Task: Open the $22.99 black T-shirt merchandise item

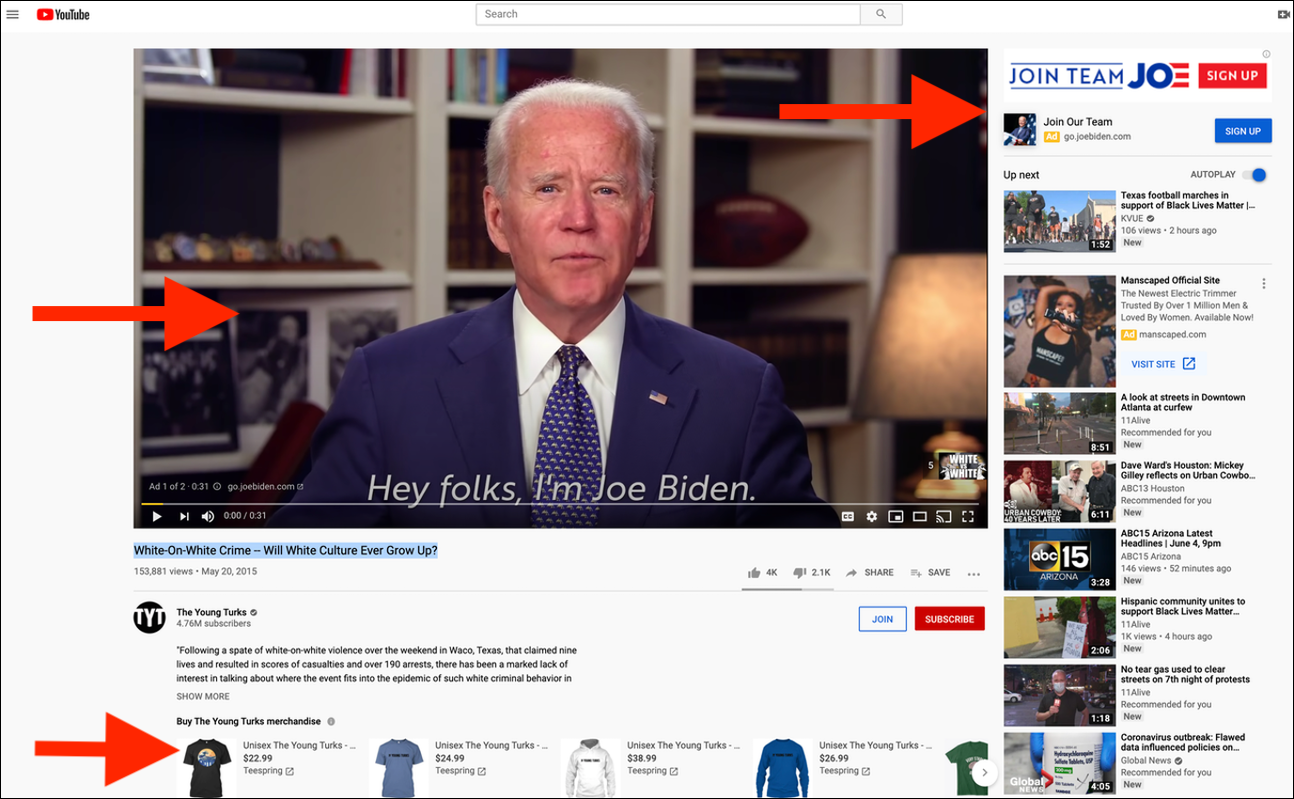Action: coord(206,768)
